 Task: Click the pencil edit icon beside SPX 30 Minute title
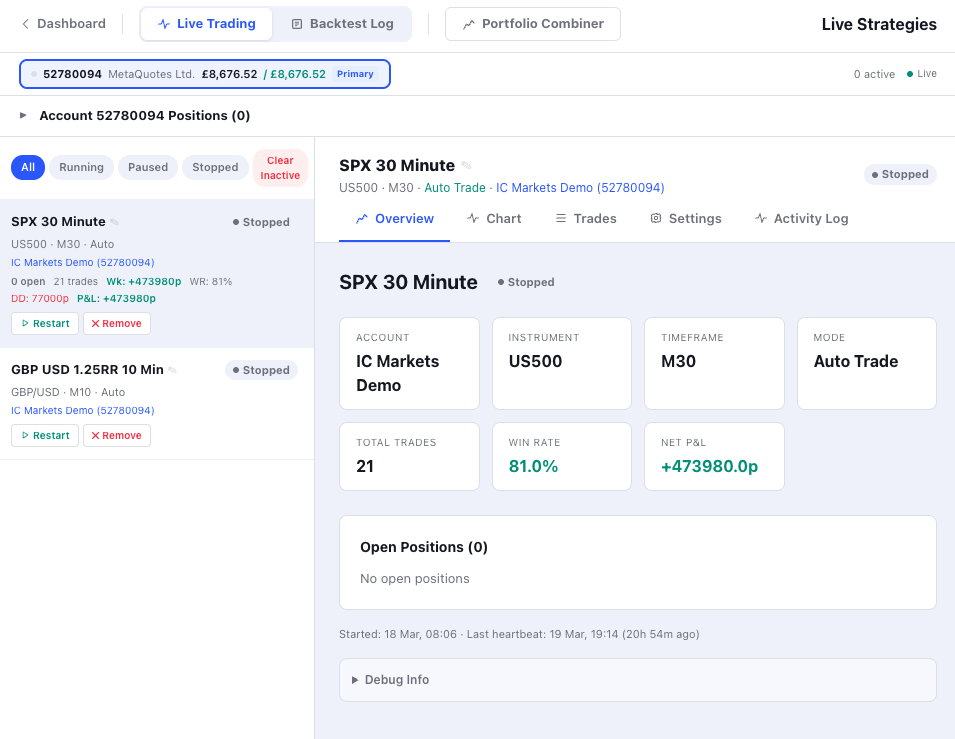[x=466, y=166]
